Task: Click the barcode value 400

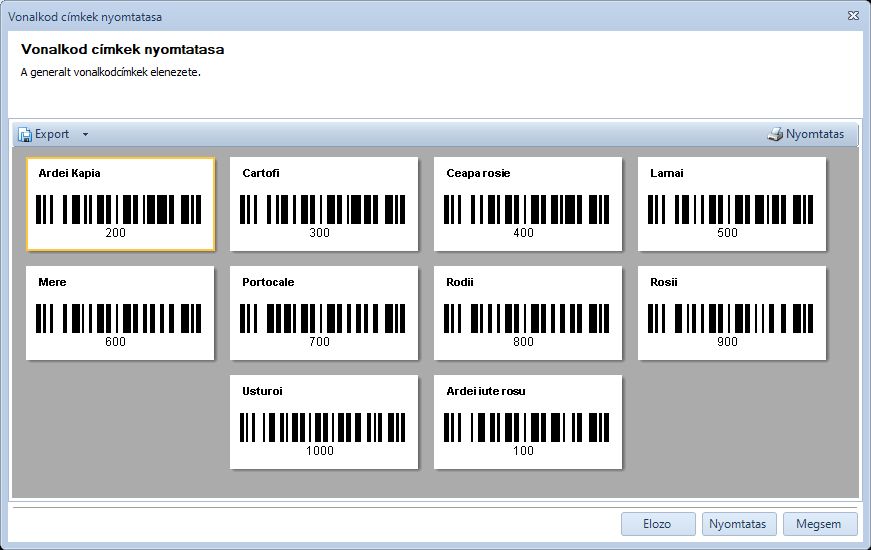Action: [x=523, y=233]
